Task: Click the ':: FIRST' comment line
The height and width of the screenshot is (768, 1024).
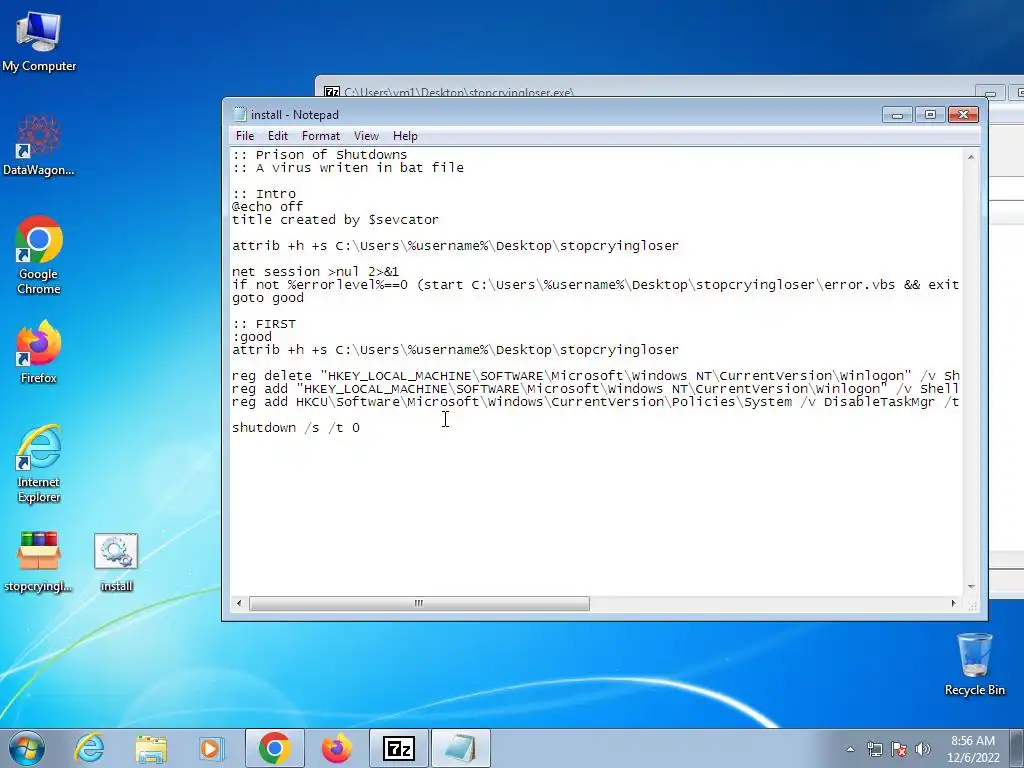Action: tap(264, 324)
